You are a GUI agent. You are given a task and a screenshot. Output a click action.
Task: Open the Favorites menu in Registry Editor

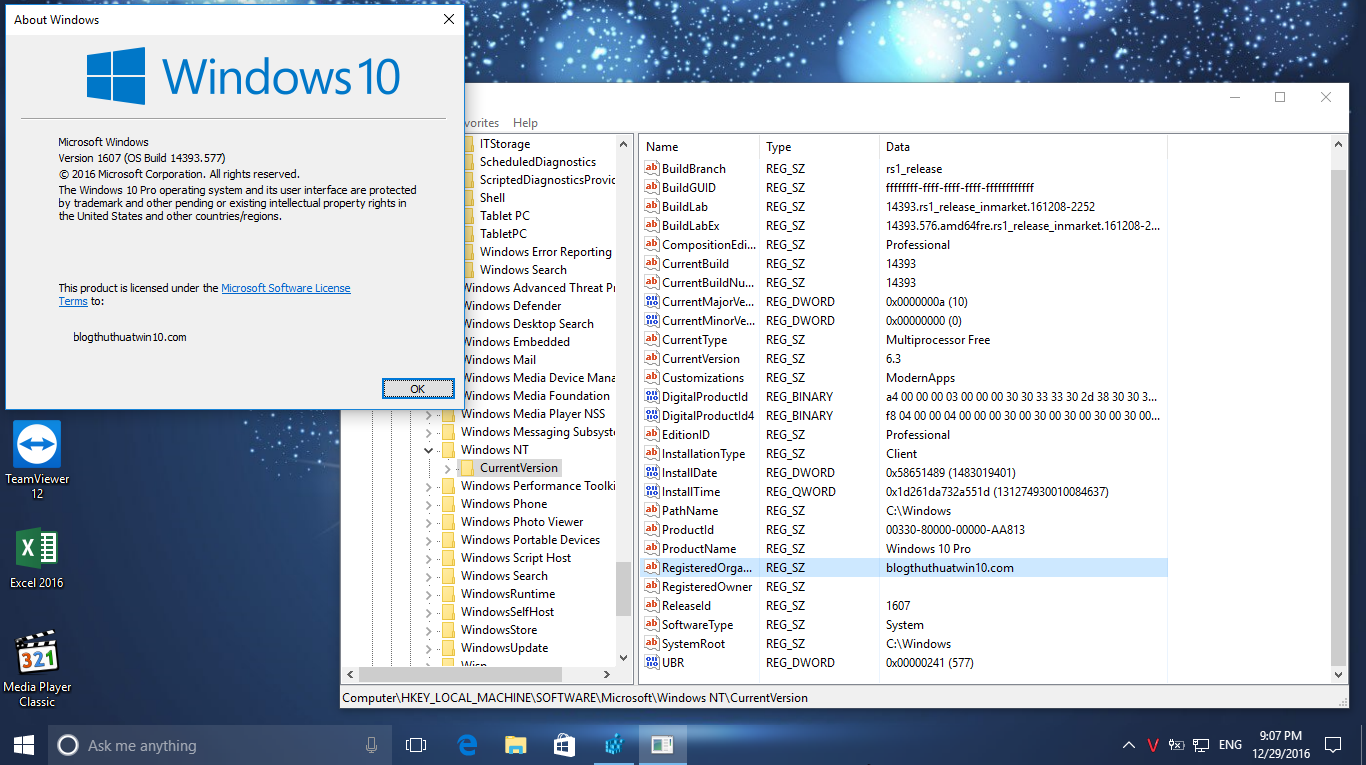pyautogui.click(x=480, y=122)
